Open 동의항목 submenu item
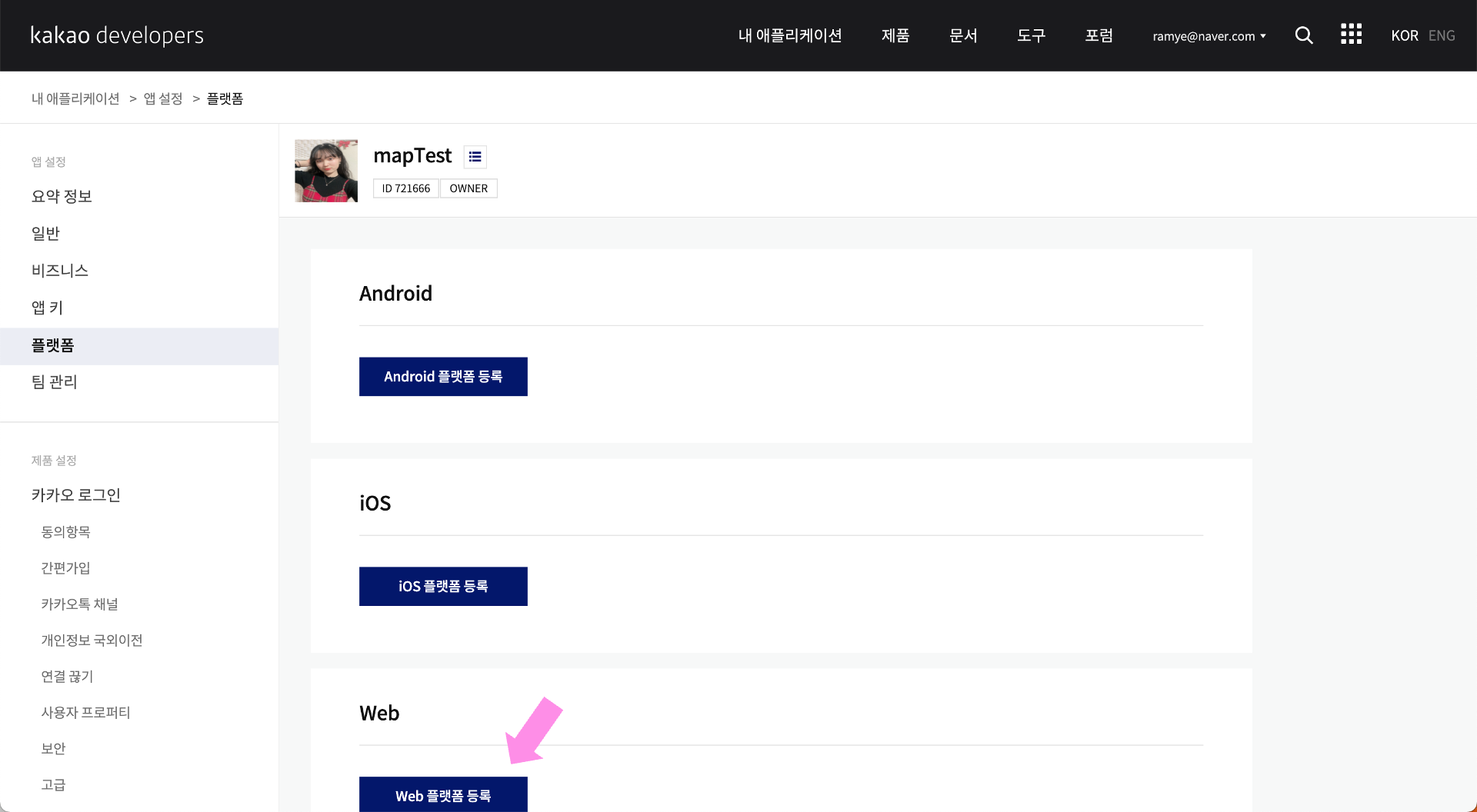Screen dimensions: 1477x812 [65, 531]
